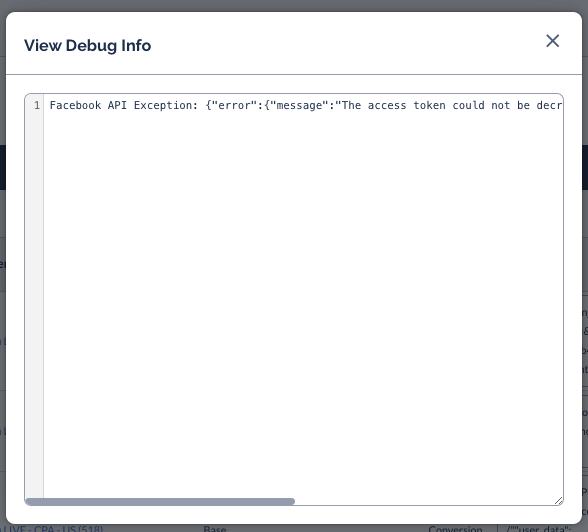Click the horizontal scrollbar in debug text area
Viewport: 588px width, 532px height.
[160, 501]
